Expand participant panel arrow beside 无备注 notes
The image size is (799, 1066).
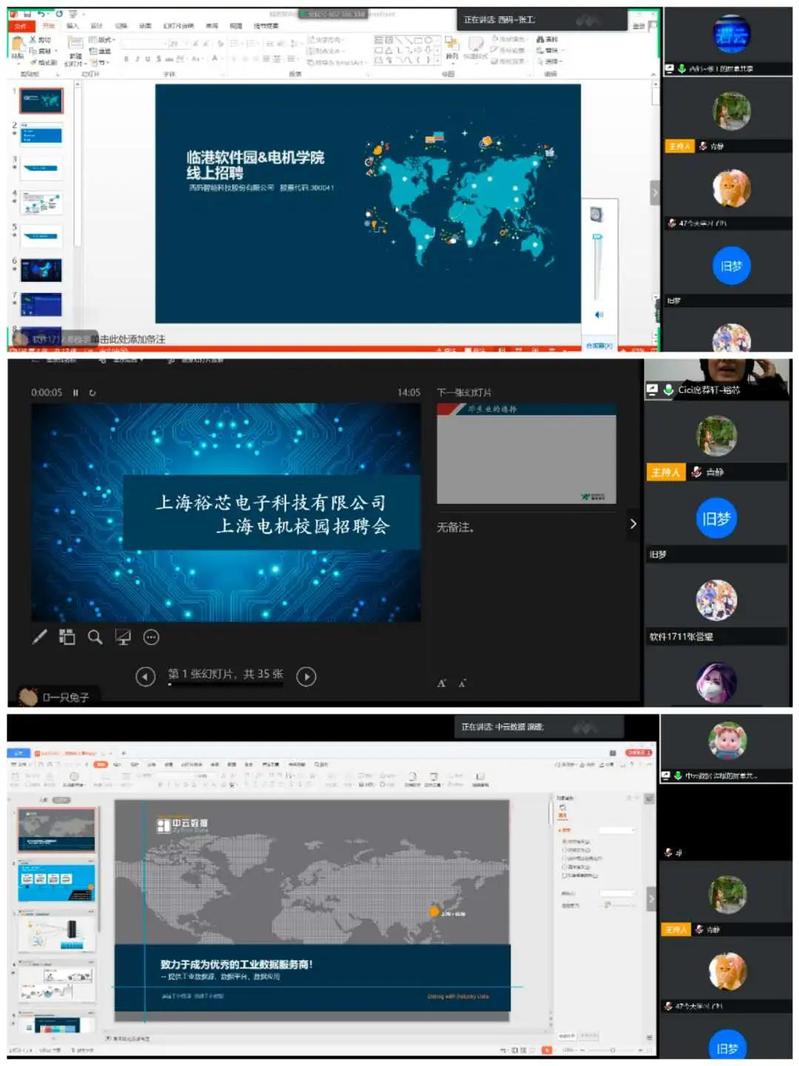(632, 523)
